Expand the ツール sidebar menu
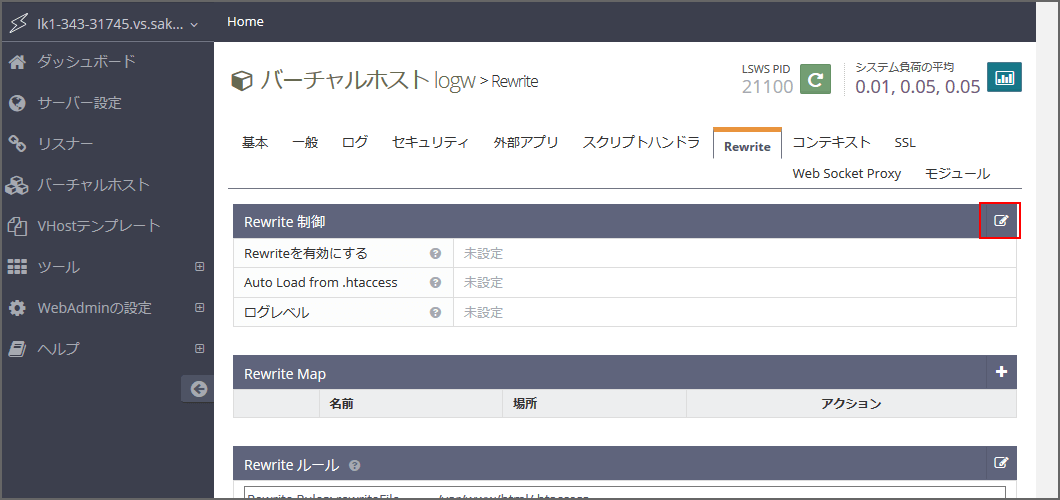Viewport: 1060px width, 500px height. [199, 267]
